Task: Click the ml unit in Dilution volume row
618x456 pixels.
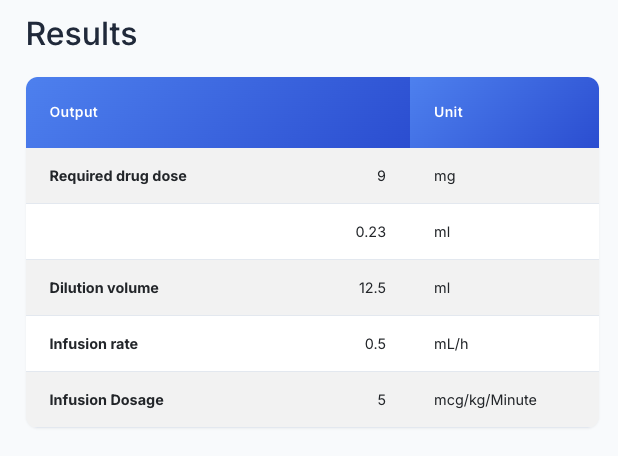Action: click(x=442, y=288)
